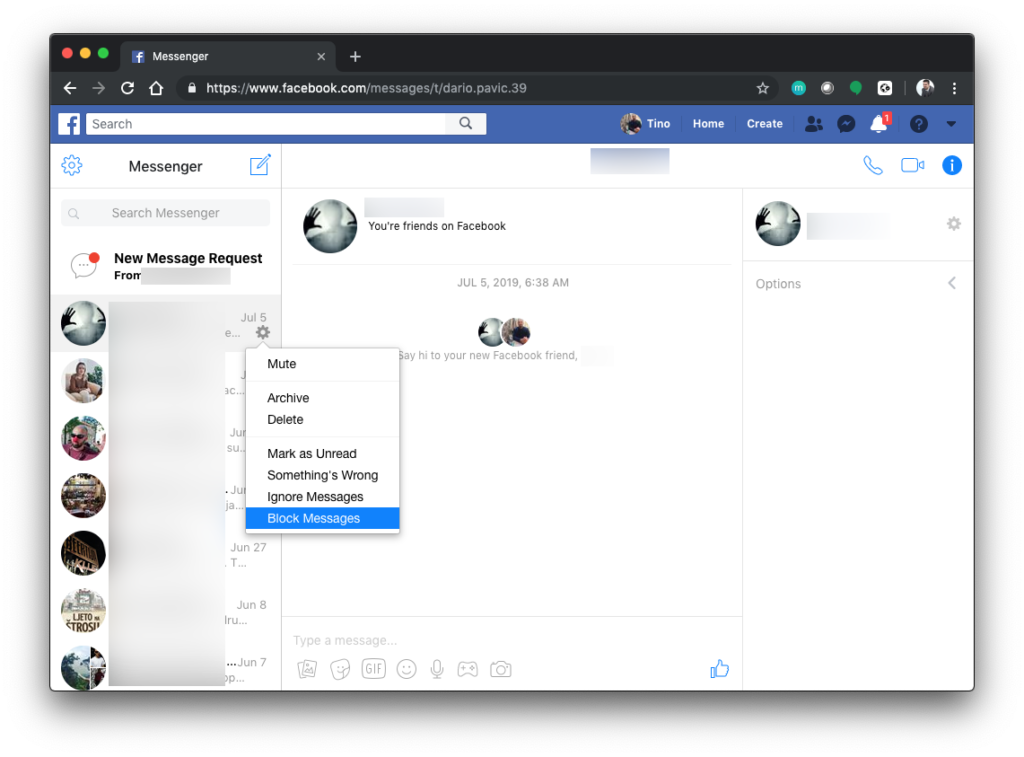Viewport: 1024px width, 757px height.
Task: Go to Facebook Home link
Action: (708, 124)
